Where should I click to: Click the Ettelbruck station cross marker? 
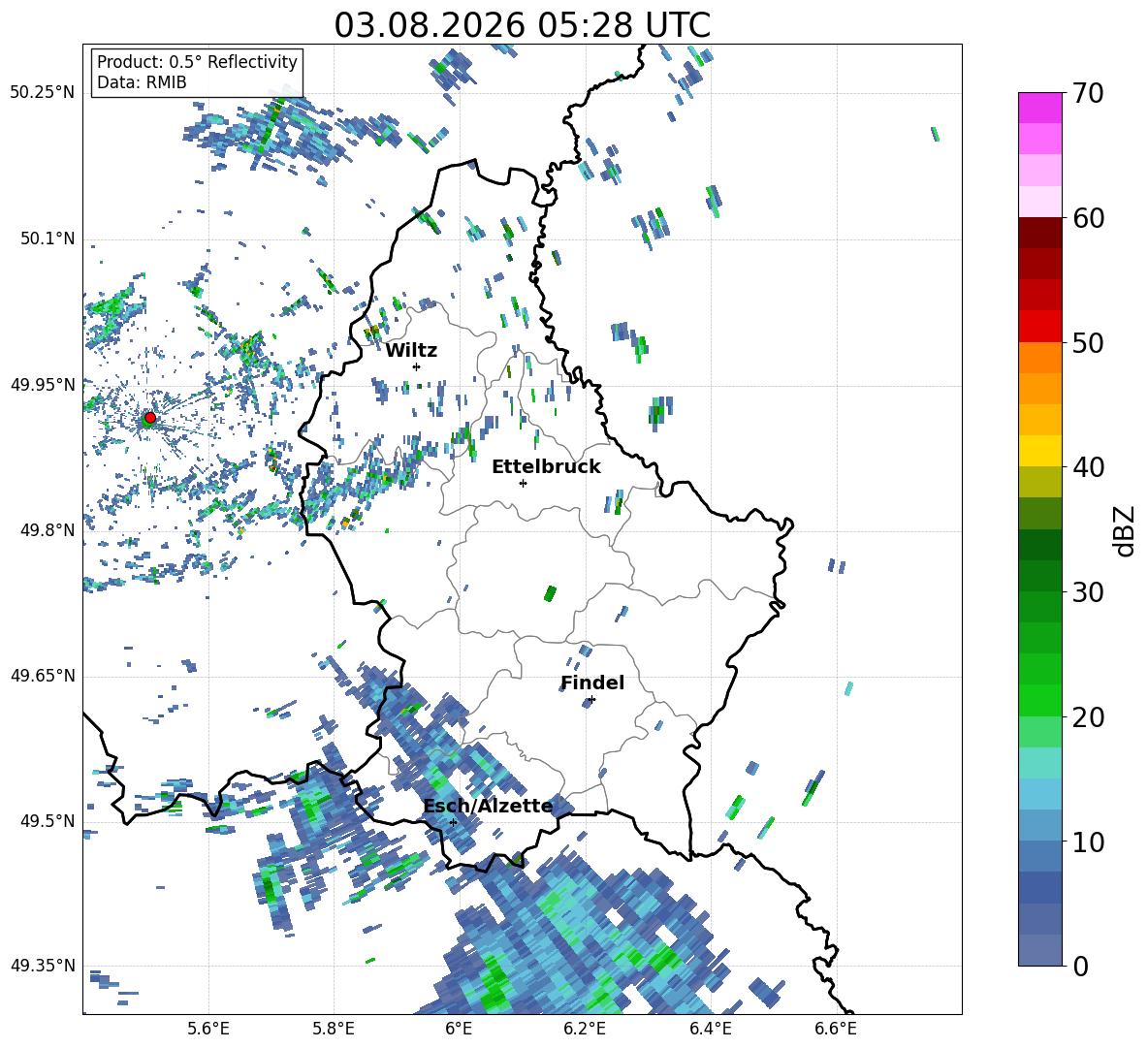(x=523, y=483)
